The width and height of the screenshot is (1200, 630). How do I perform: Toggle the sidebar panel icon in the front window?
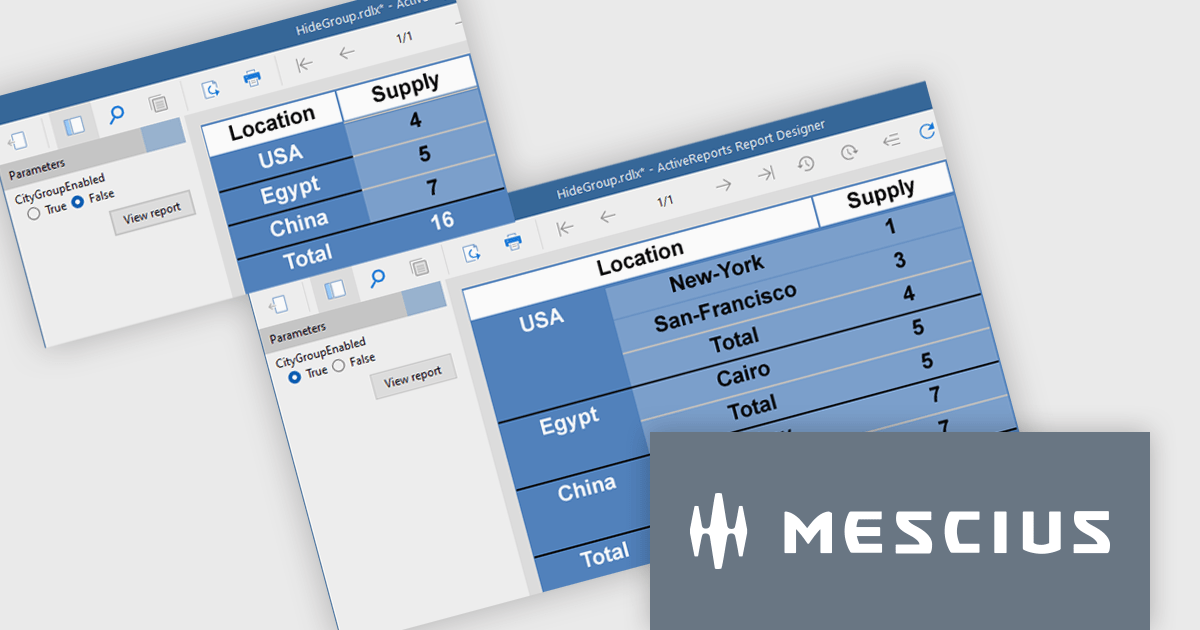[x=334, y=289]
